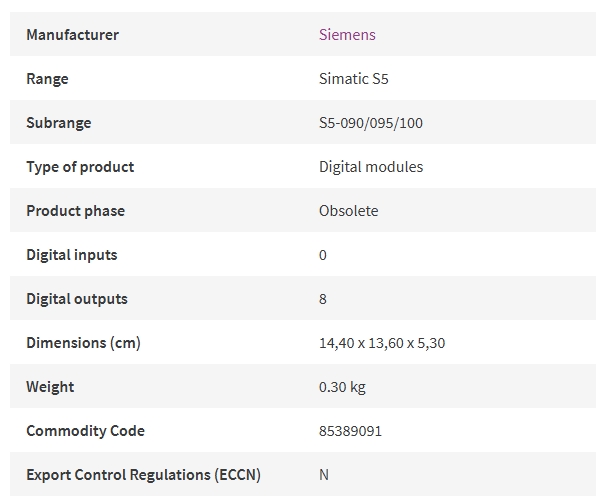Click the Dimensions (cm) label
Screen dimensions: 606x504
(83, 343)
